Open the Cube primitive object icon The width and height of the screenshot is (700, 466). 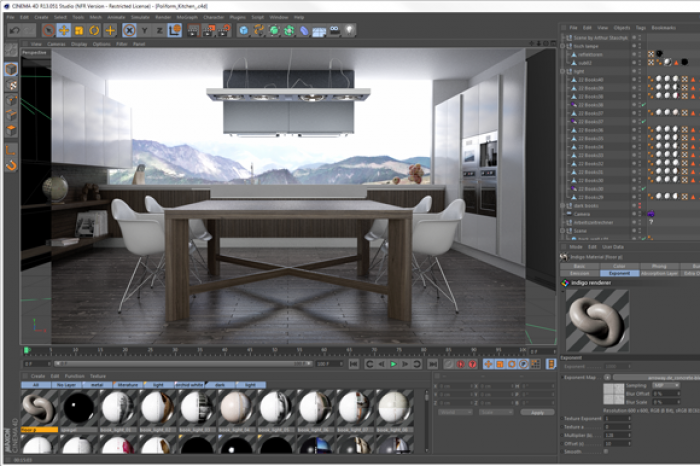tap(242, 30)
